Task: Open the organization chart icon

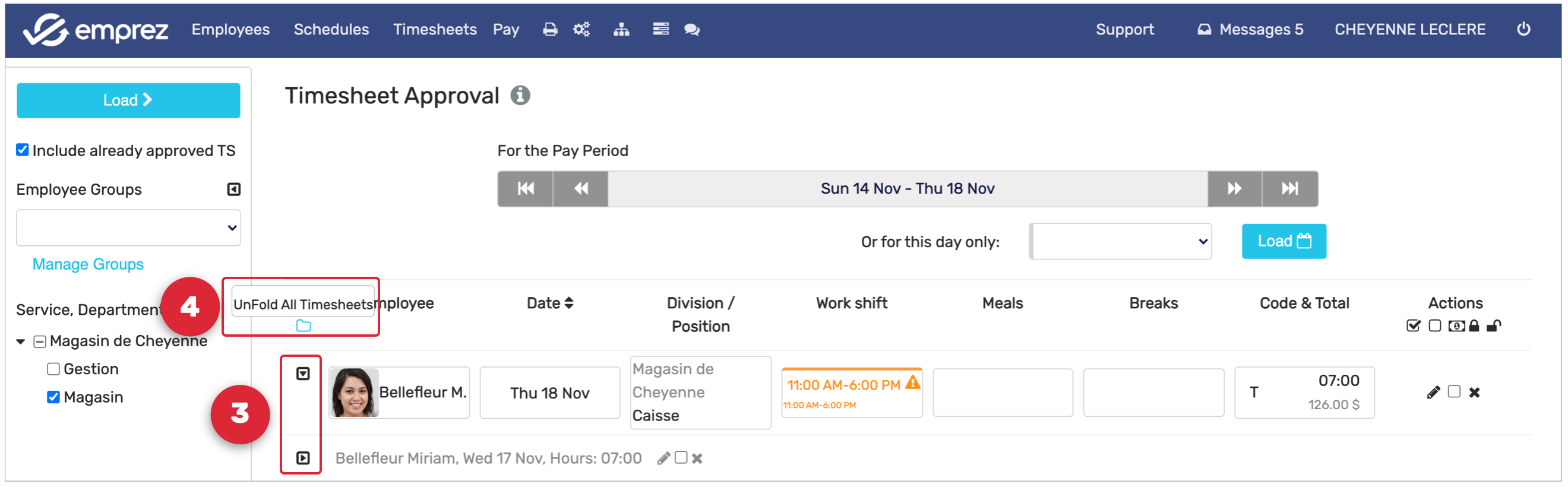Action: [621, 29]
